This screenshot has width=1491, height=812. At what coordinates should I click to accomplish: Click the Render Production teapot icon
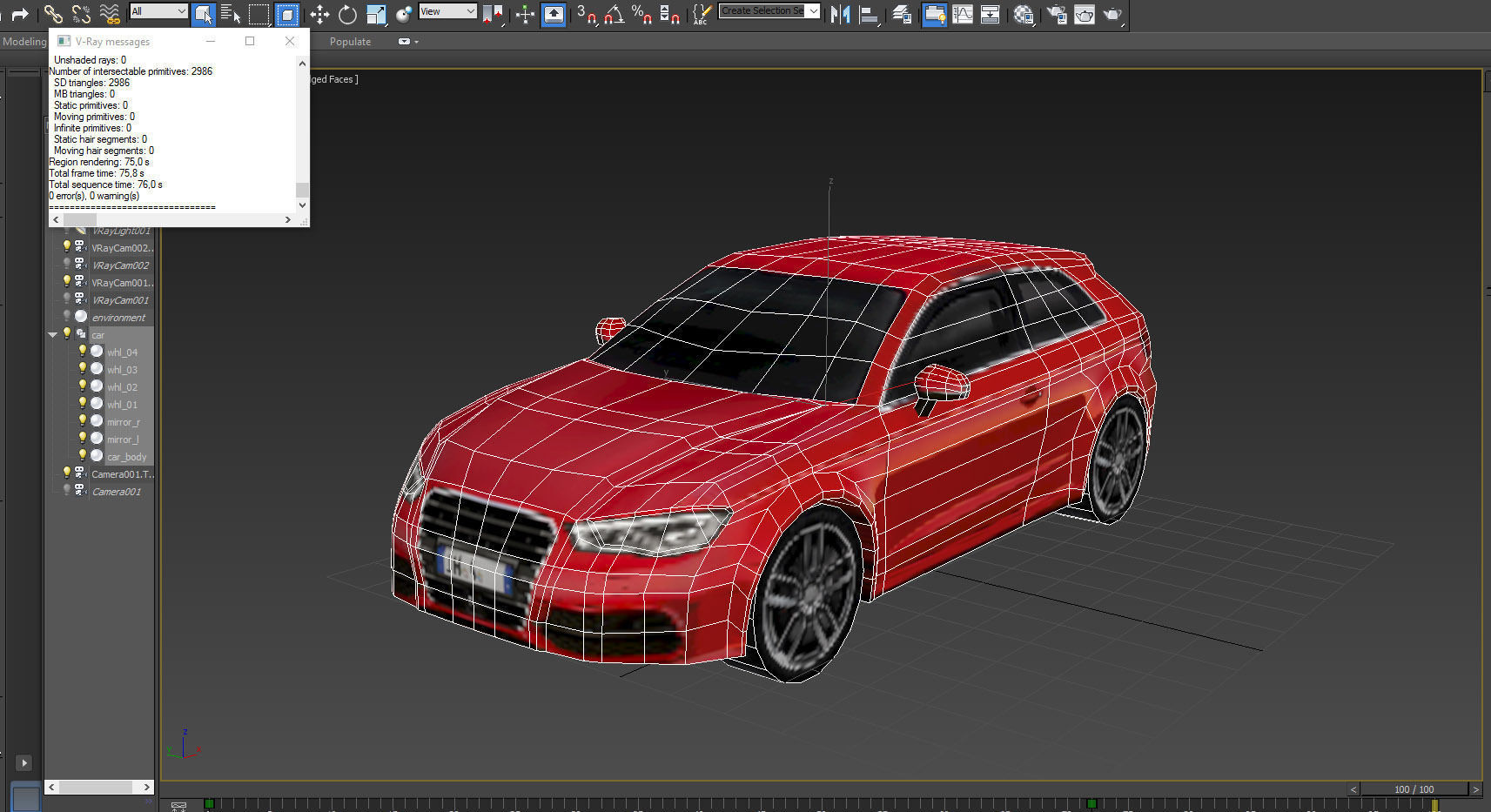(1112, 14)
